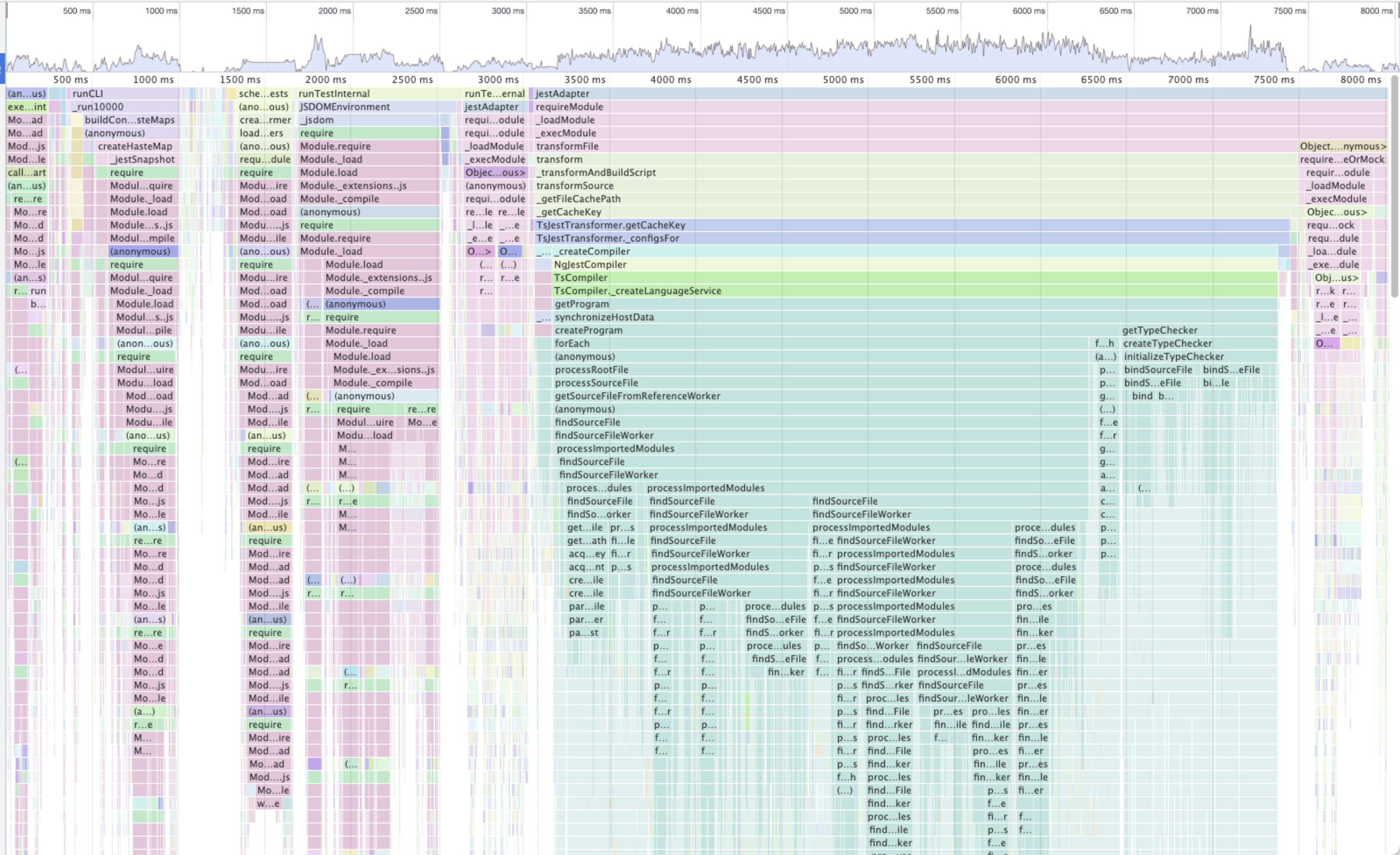
Task: Click the 6000 ms flame chart ruler mark
Action: click(1015, 80)
